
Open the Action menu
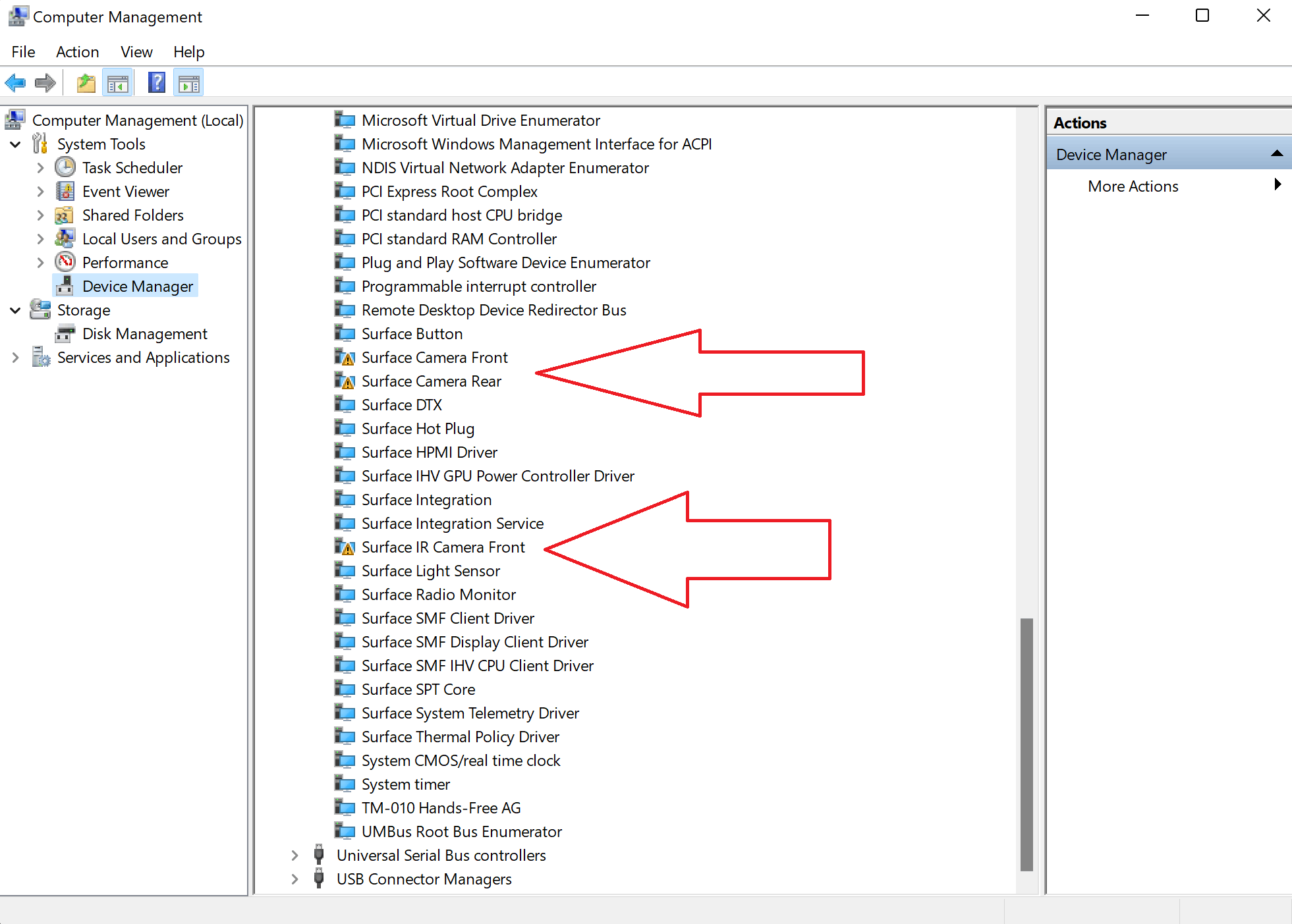click(77, 52)
